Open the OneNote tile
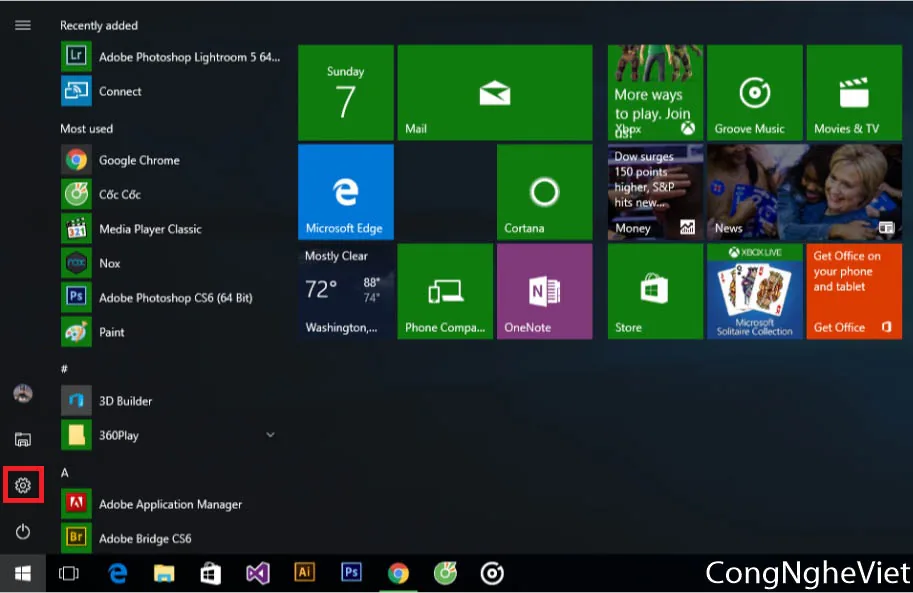Screen dimensions: 913x593 [x=544, y=291]
